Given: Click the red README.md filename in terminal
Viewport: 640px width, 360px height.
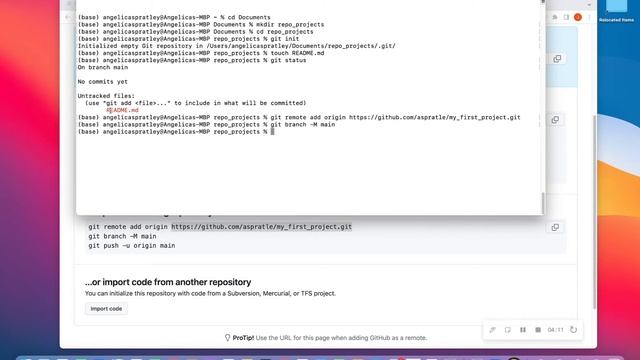Looking at the screenshot, I should [122, 110].
